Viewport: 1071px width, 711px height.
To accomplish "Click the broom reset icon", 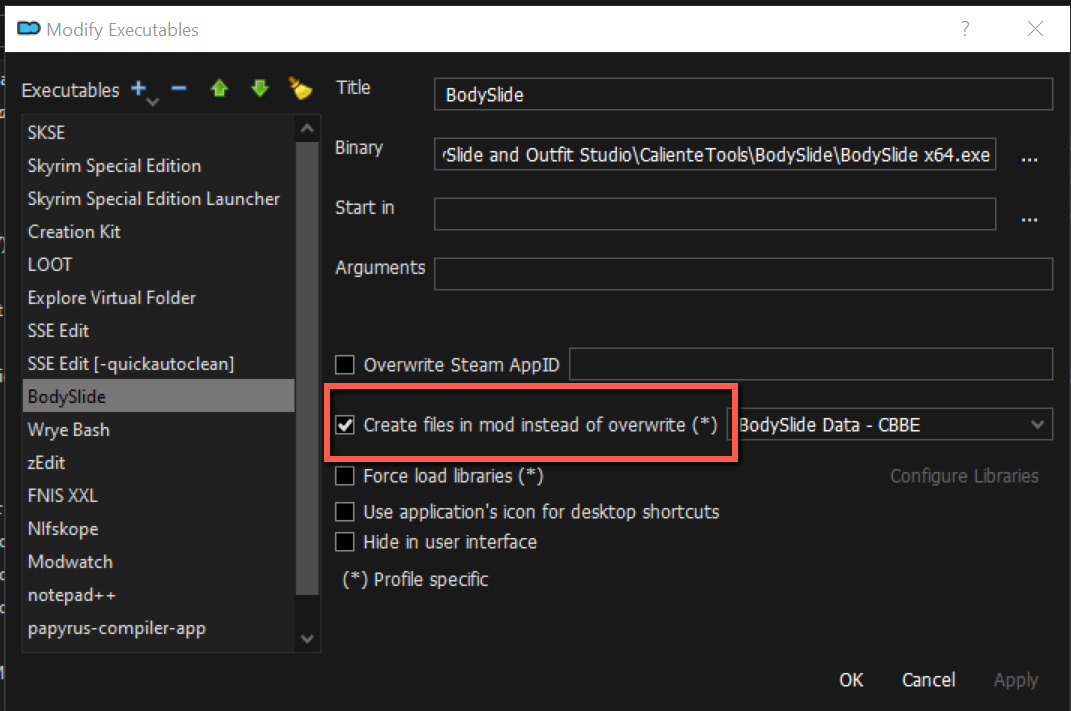I will point(300,88).
